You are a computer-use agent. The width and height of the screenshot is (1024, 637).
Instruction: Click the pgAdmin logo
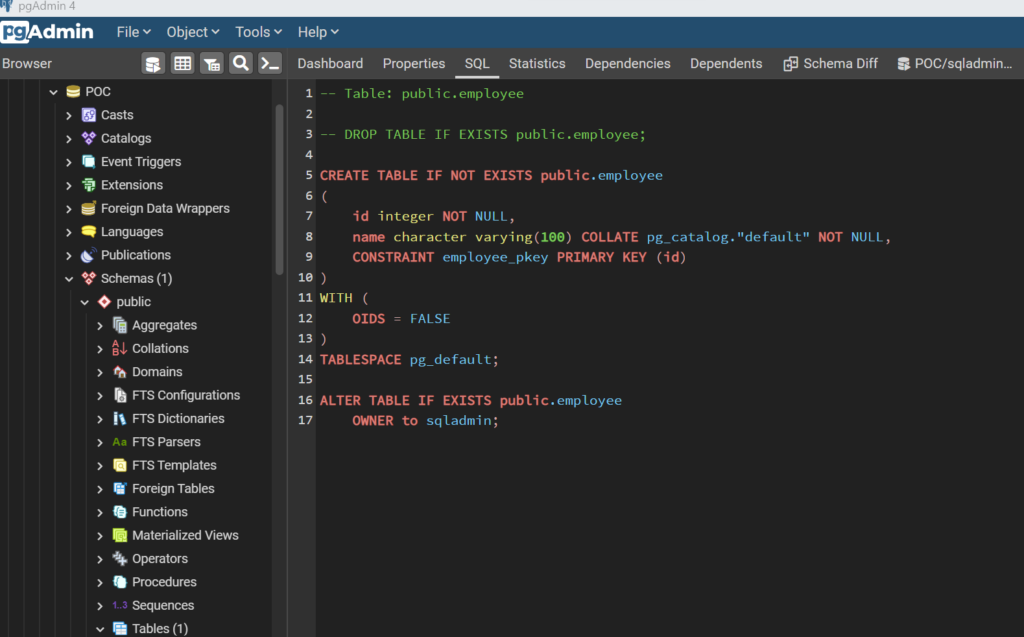coord(48,31)
